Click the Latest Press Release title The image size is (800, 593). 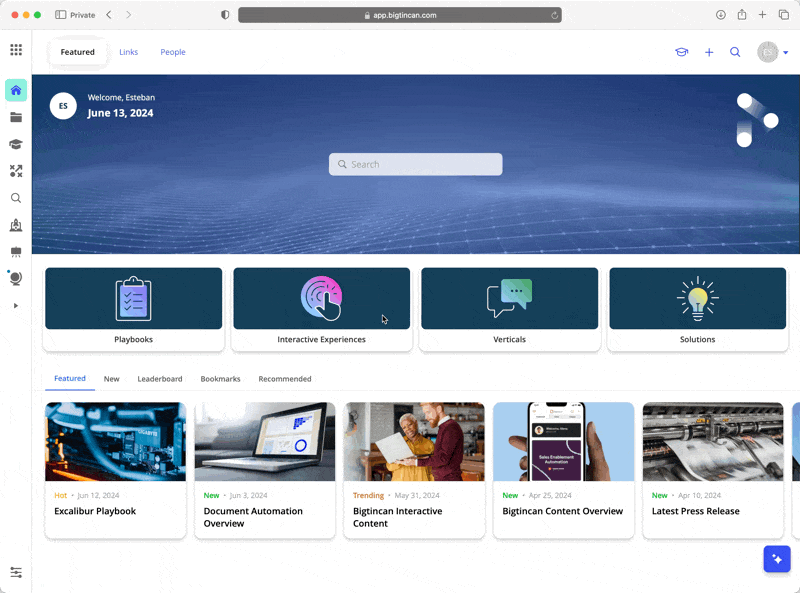pos(695,511)
